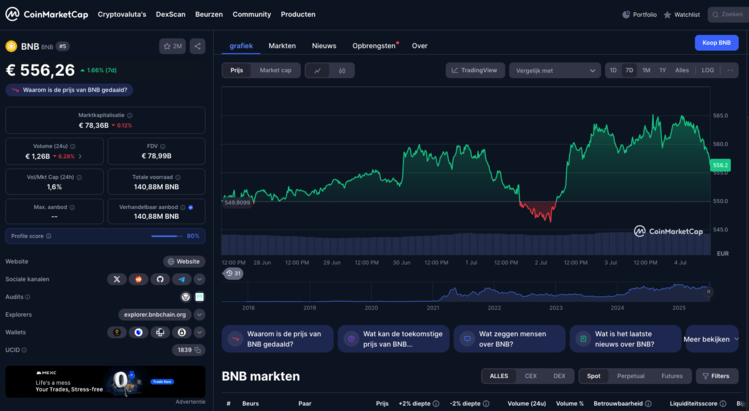Image resolution: width=749 pixels, height=411 pixels.
Task: Open the TradingView chart button
Action: click(x=475, y=70)
